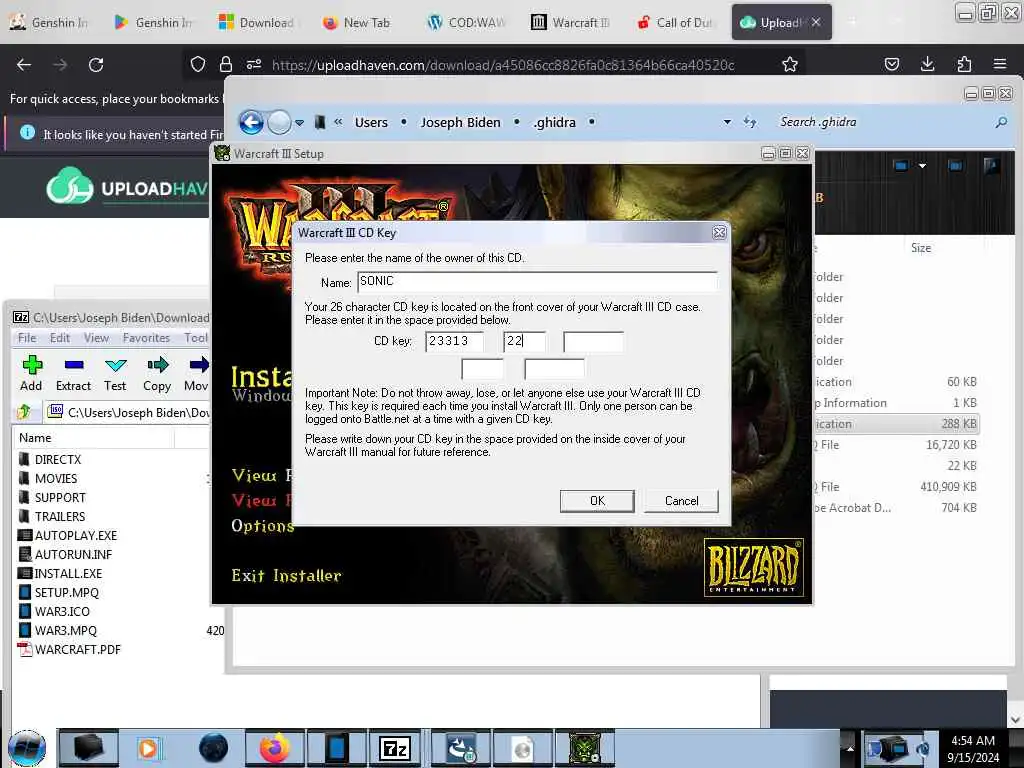Click Explorer forward navigation arrow
The width and height of the screenshot is (1024, 768).
279,122
